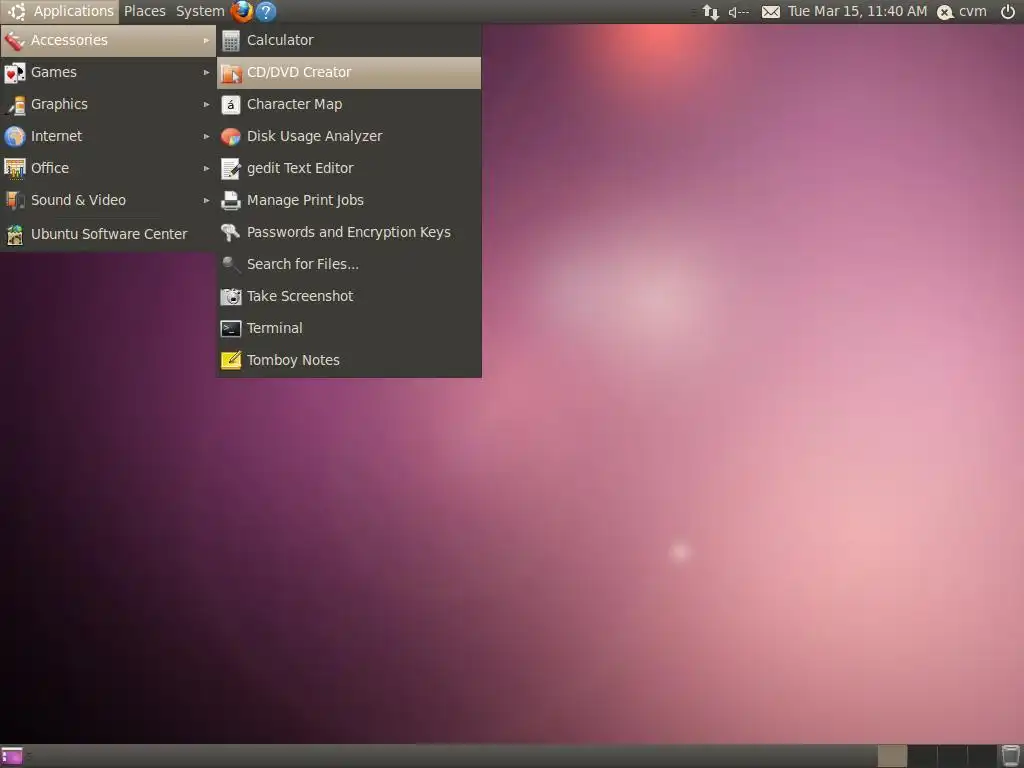
Task: Click the Show Desktop button in bottom panel
Action: click(x=12, y=756)
